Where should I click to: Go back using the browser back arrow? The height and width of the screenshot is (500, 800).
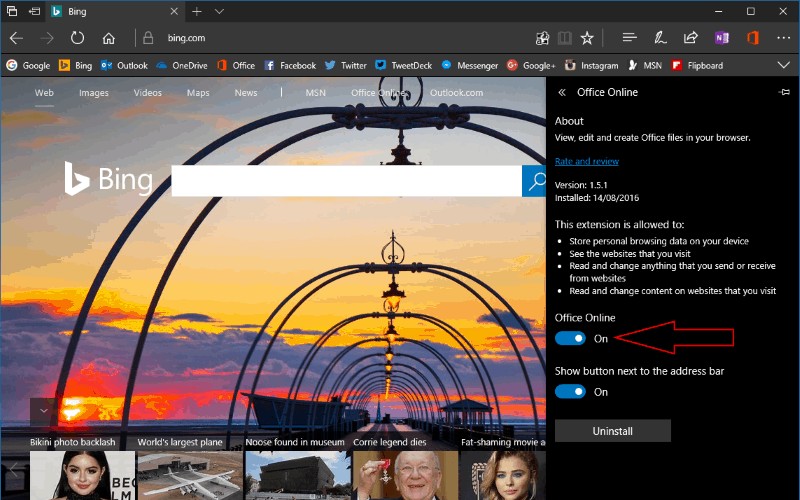(x=16, y=38)
